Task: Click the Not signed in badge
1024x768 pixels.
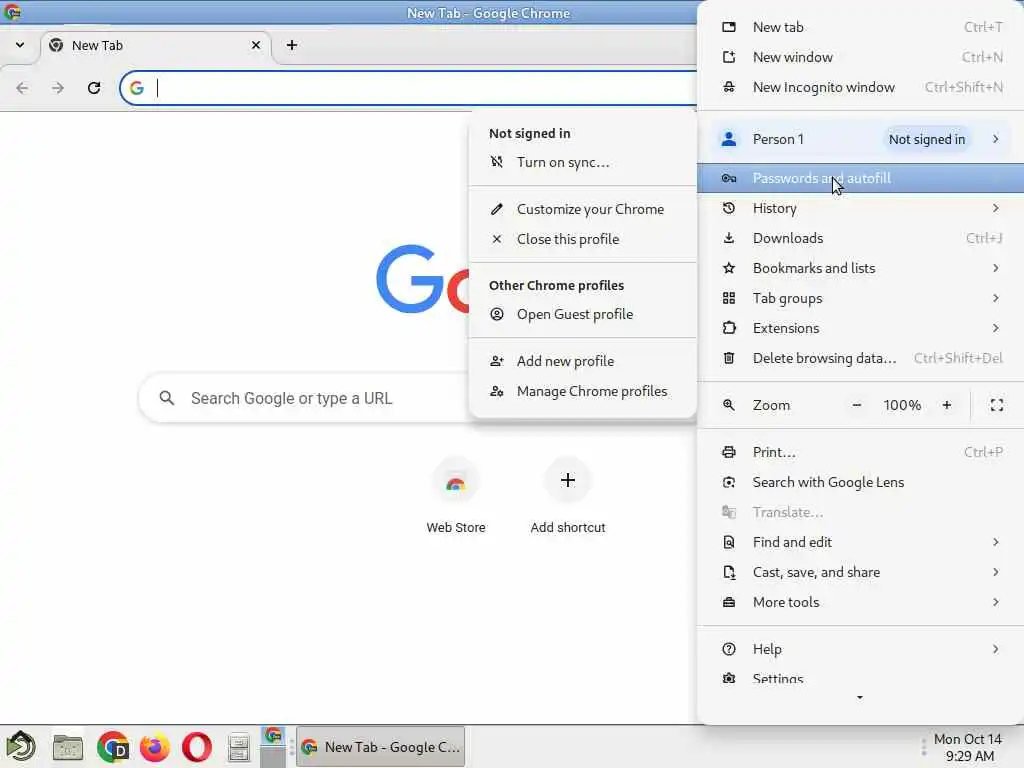Action: (927, 139)
